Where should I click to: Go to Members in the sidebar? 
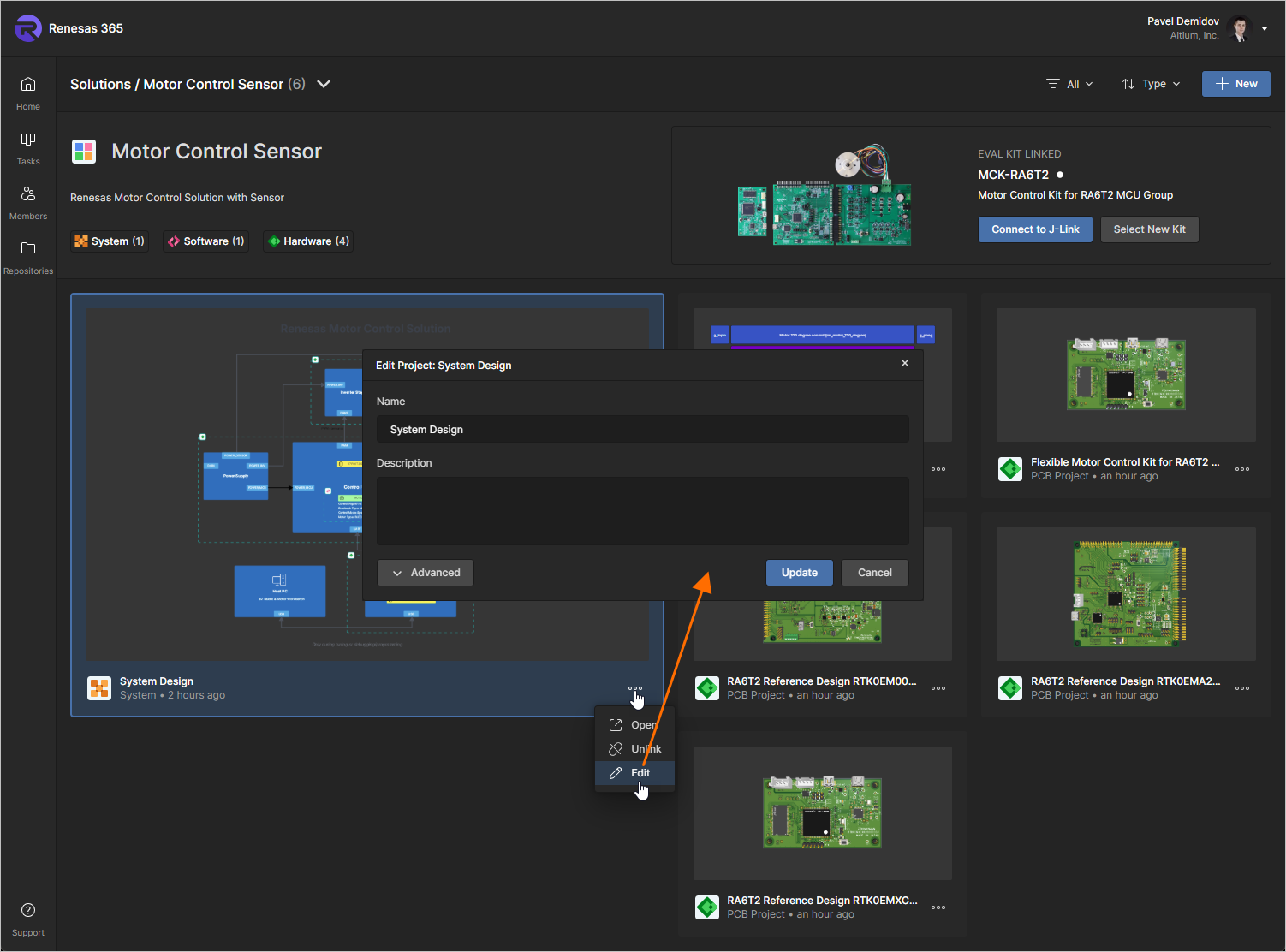pos(28,202)
